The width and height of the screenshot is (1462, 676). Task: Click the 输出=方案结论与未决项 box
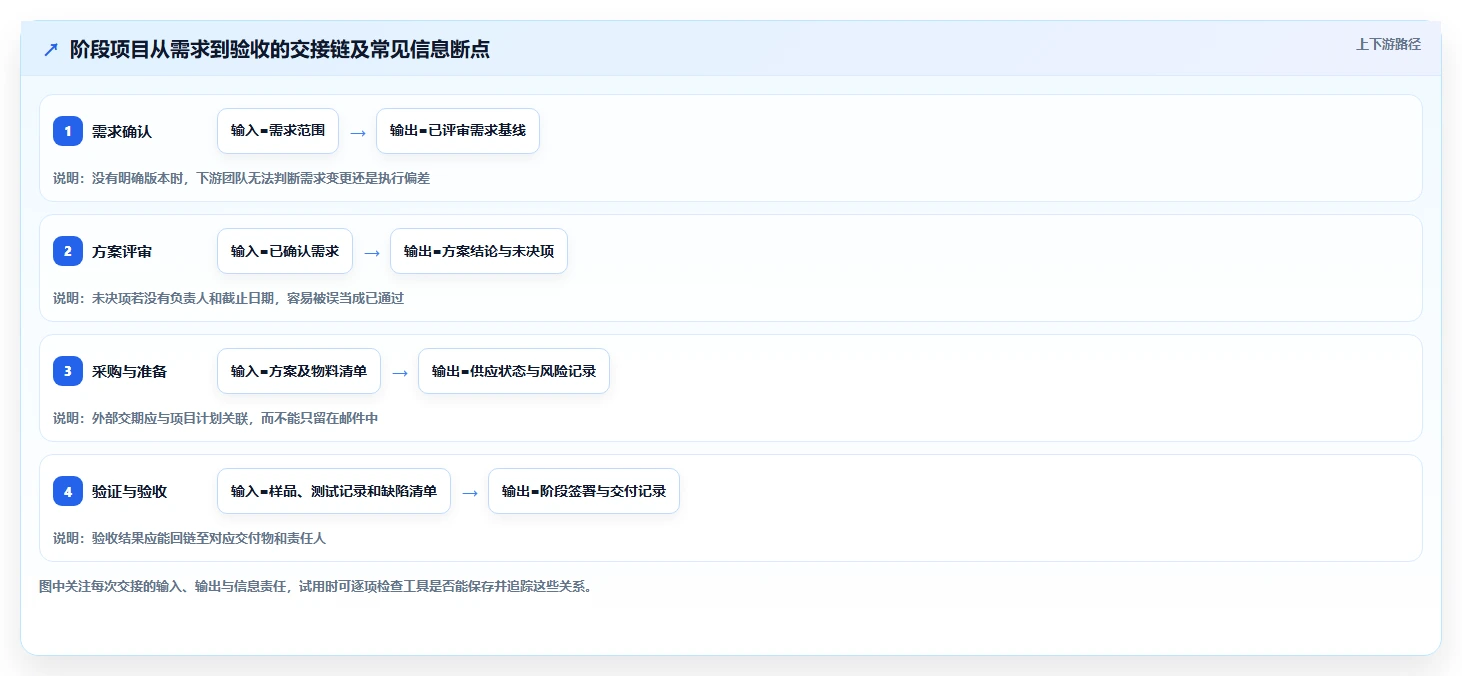click(x=479, y=251)
